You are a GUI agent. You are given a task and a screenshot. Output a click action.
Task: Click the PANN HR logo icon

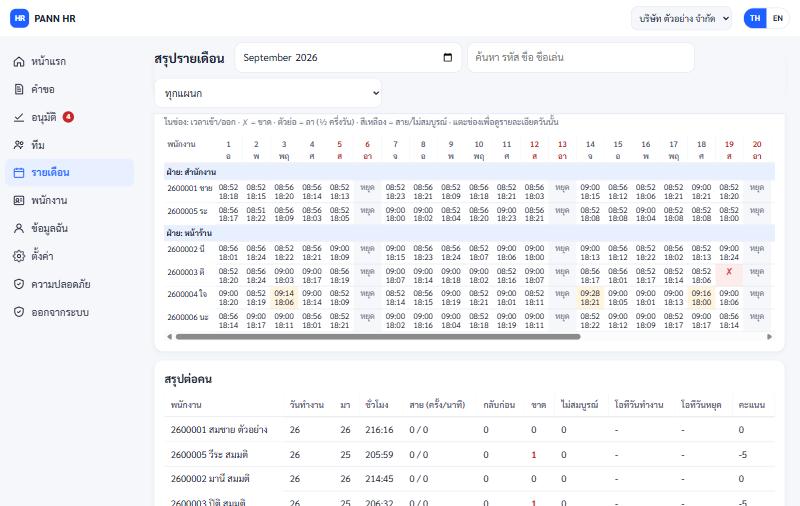pos(19,18)
